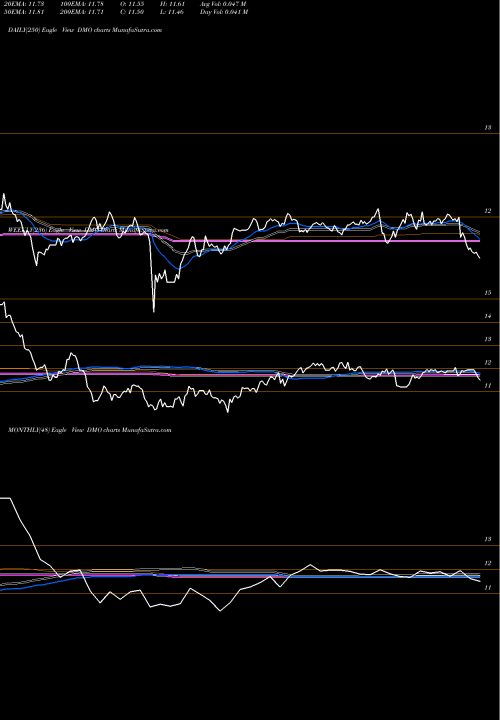Click the 14 price label on weekly chart

488,316
